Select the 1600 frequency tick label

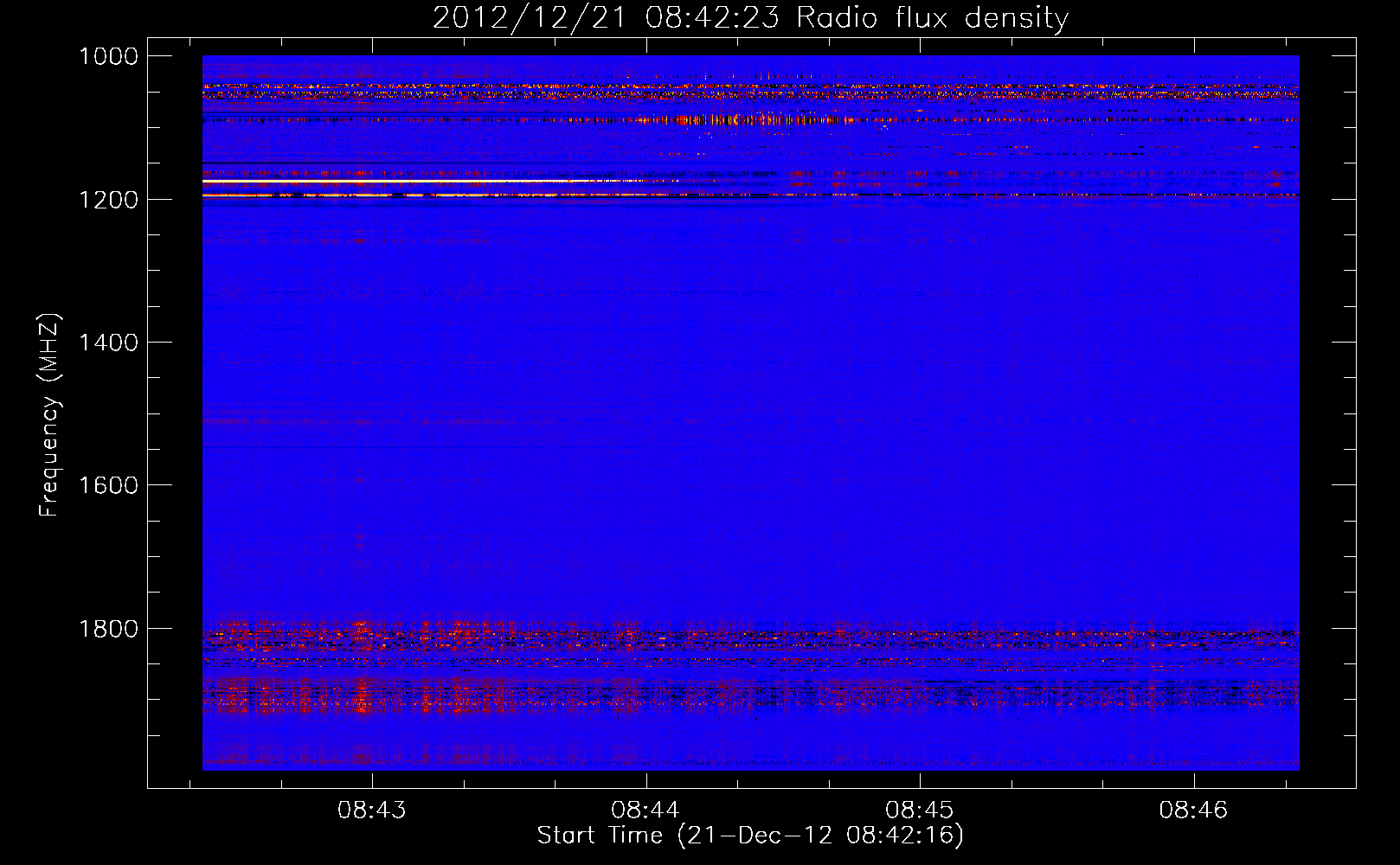pyautogui.click(x=108, y=485)
